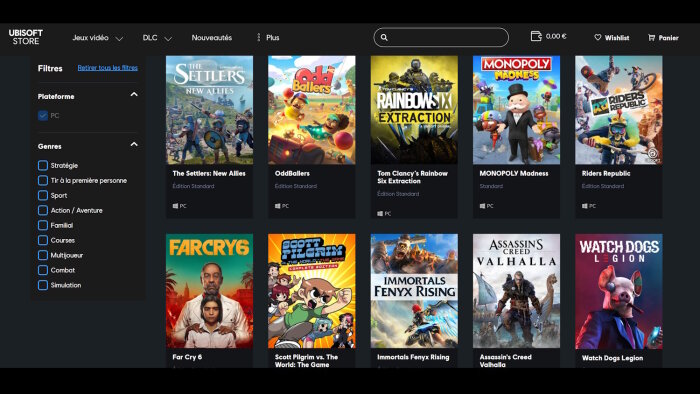Click Windows PC icon under Rainbow Six Extraction
The height and width of the screenshot is (394, 700).
[x=380, y=214]
